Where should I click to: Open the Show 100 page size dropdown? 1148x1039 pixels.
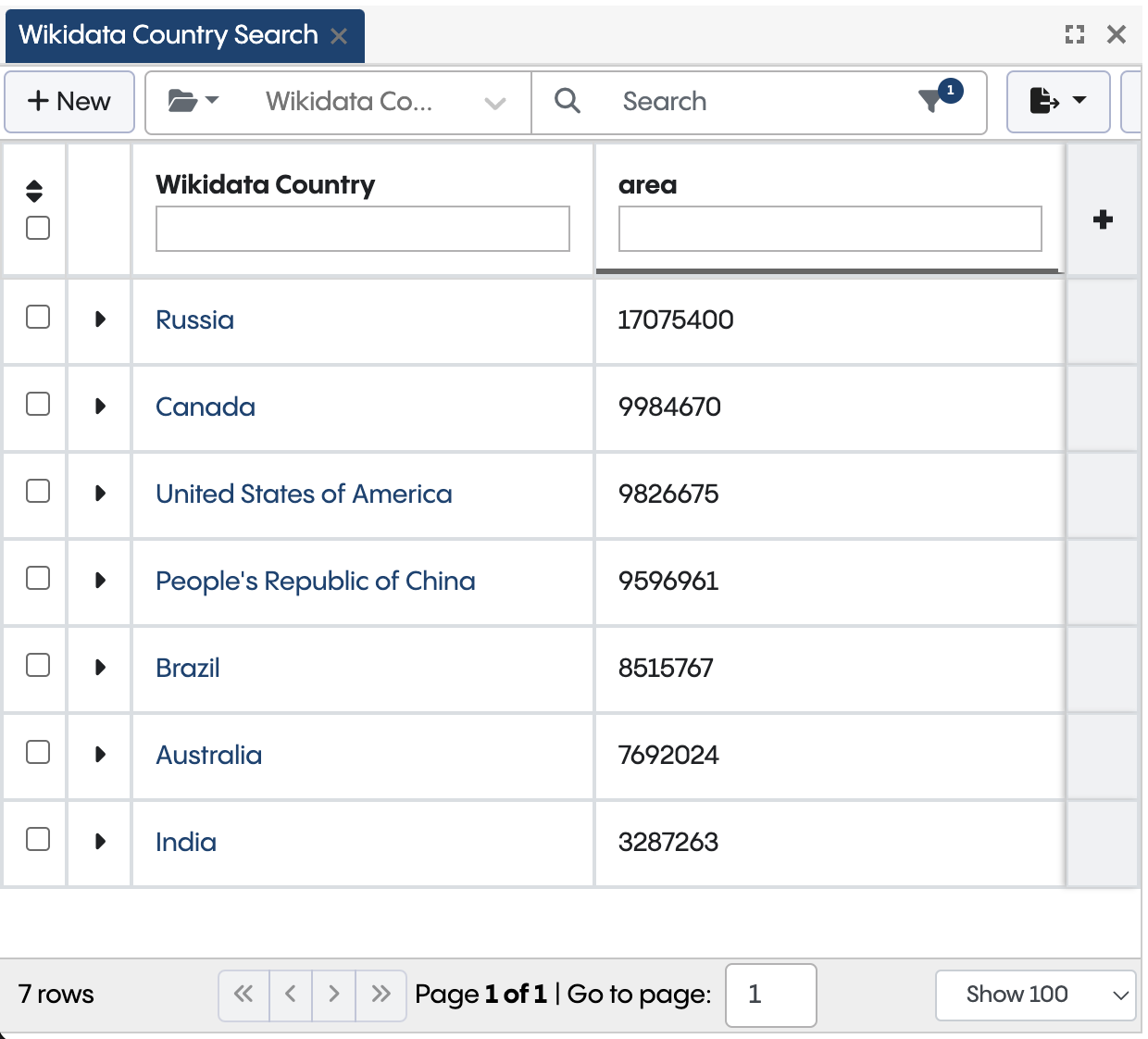(x=1035, y=995)
